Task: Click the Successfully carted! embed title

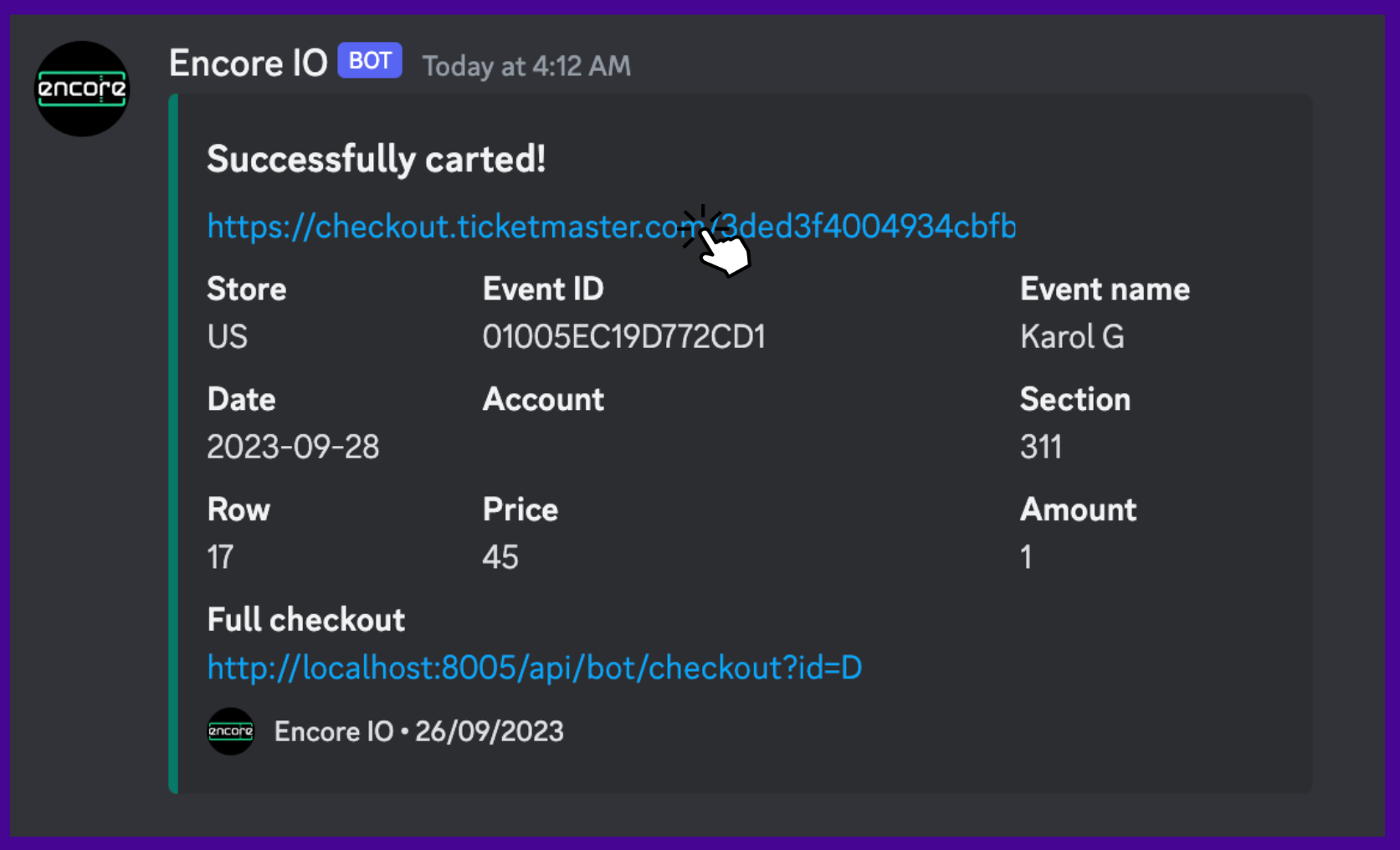Action: pos(376,159)
